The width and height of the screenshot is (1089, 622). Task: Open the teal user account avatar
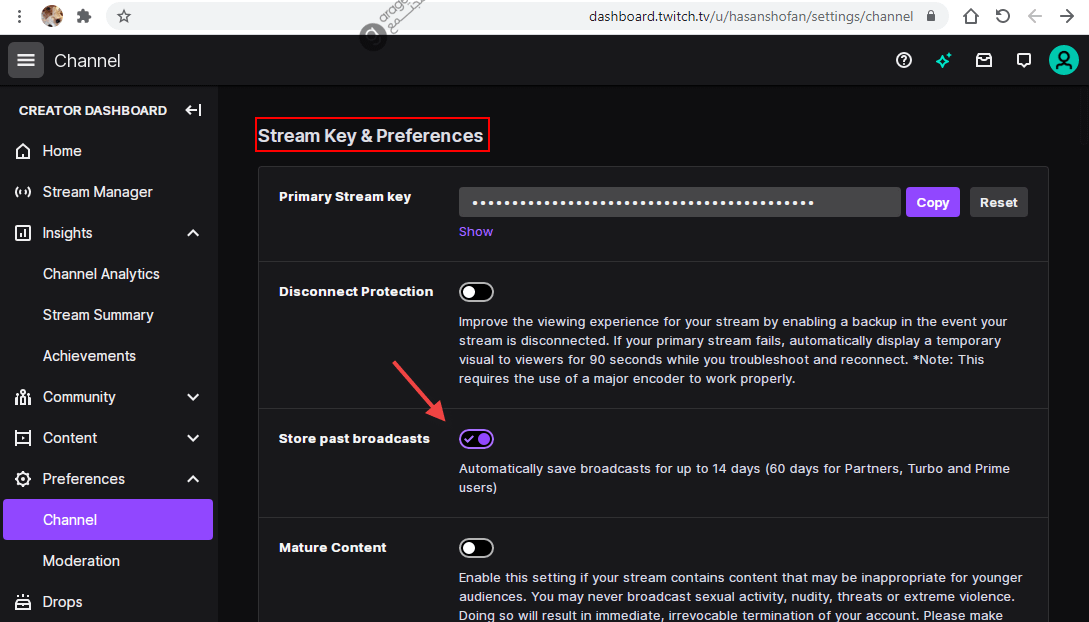coord(1063,60)
